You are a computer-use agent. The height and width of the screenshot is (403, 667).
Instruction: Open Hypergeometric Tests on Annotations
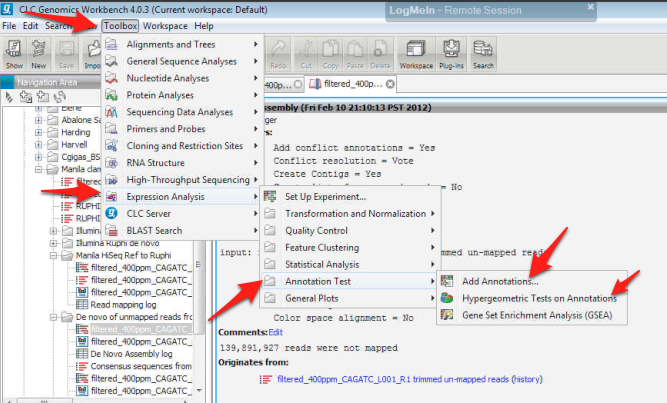click(x=539, y=298)
